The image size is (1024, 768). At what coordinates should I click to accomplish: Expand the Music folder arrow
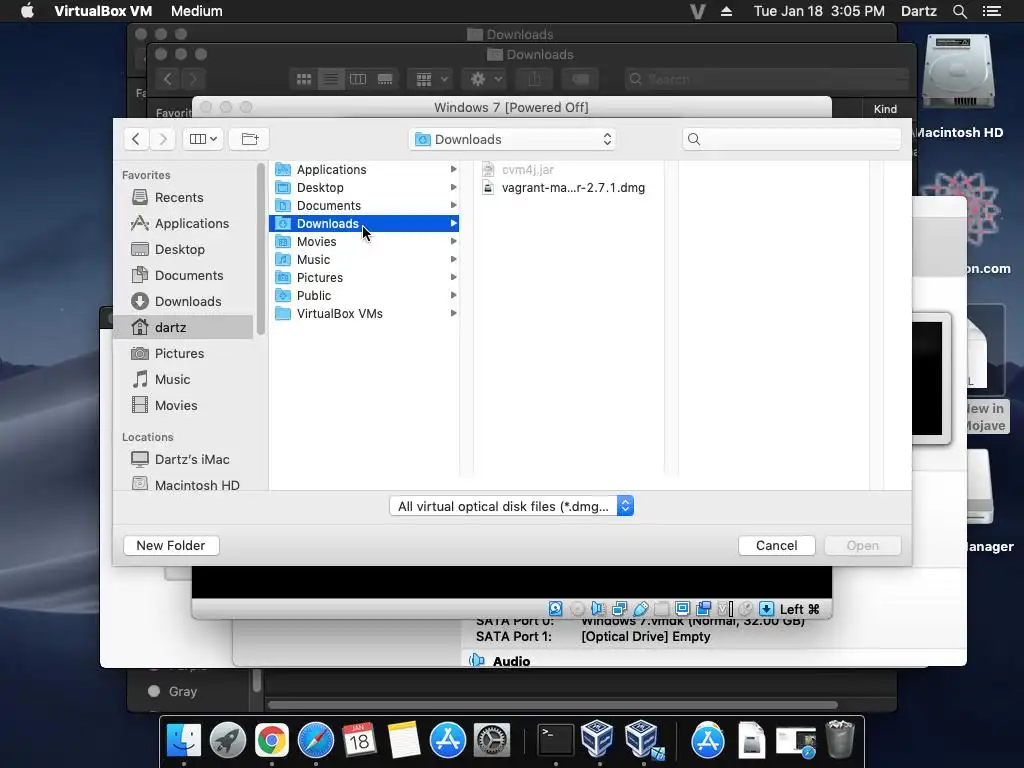tap(453, 259)
